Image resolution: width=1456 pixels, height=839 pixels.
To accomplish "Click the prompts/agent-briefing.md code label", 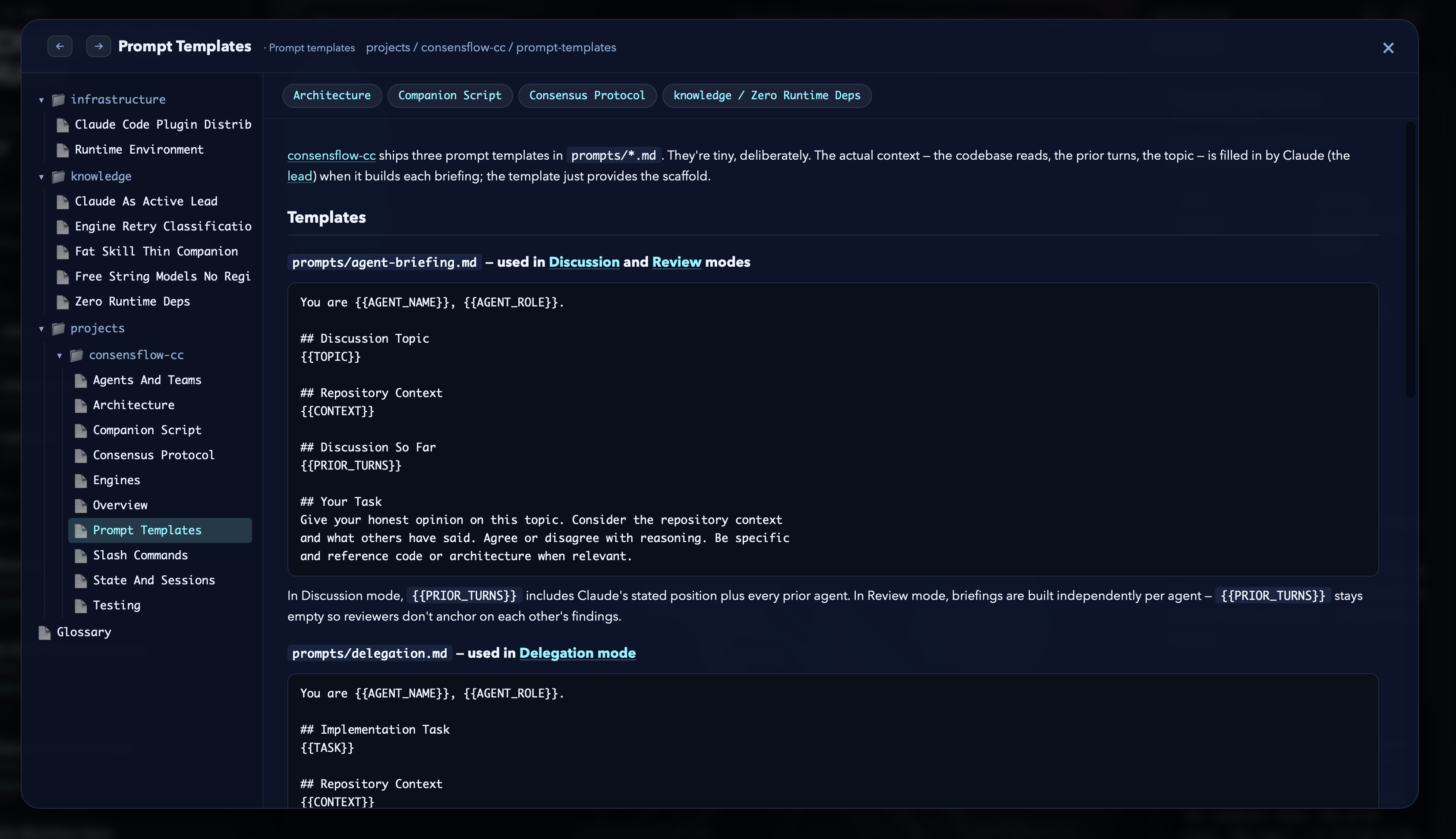I will pos(384,262).
